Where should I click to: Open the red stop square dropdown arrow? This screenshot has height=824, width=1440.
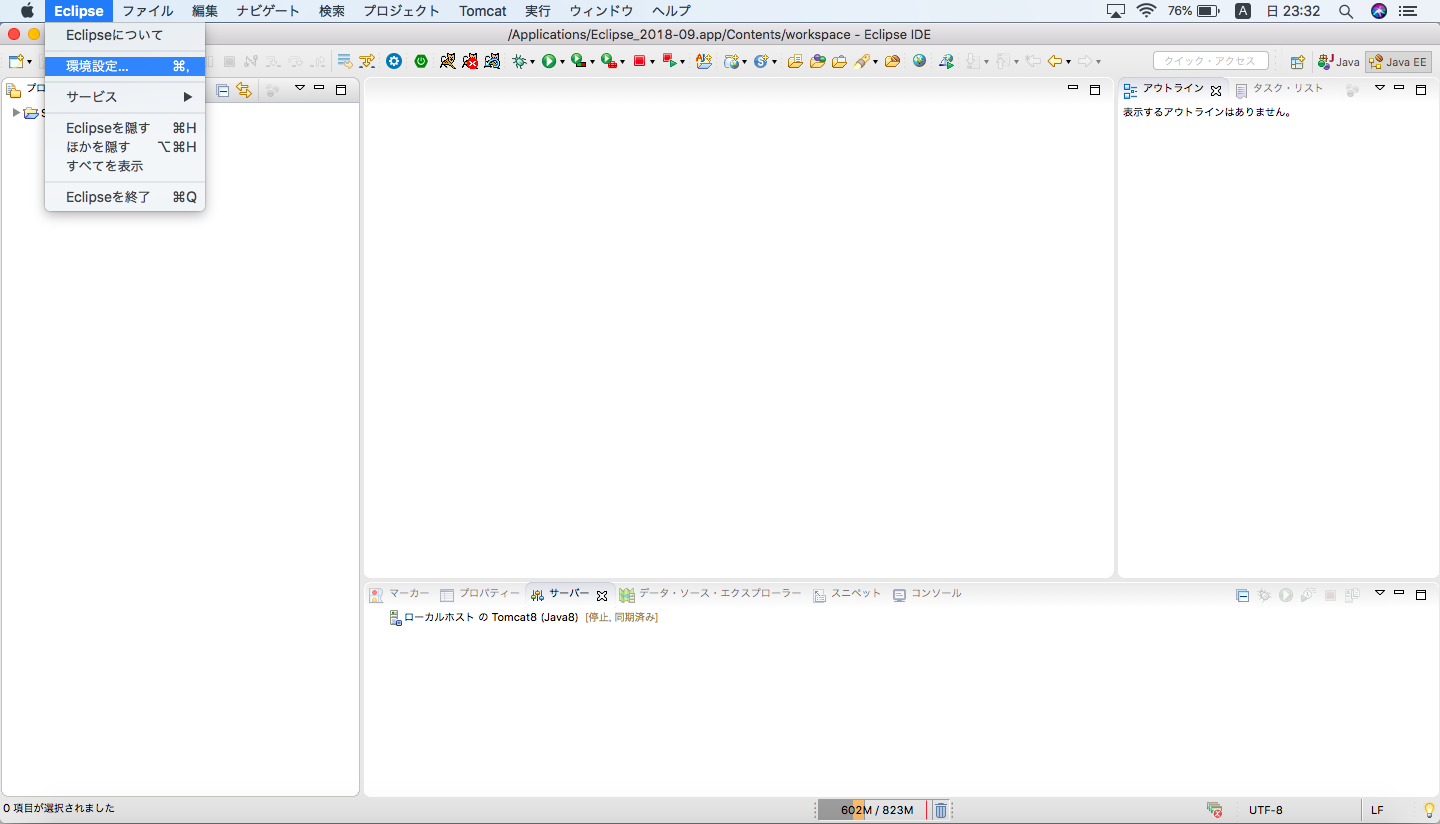click(x=652, y=62)
